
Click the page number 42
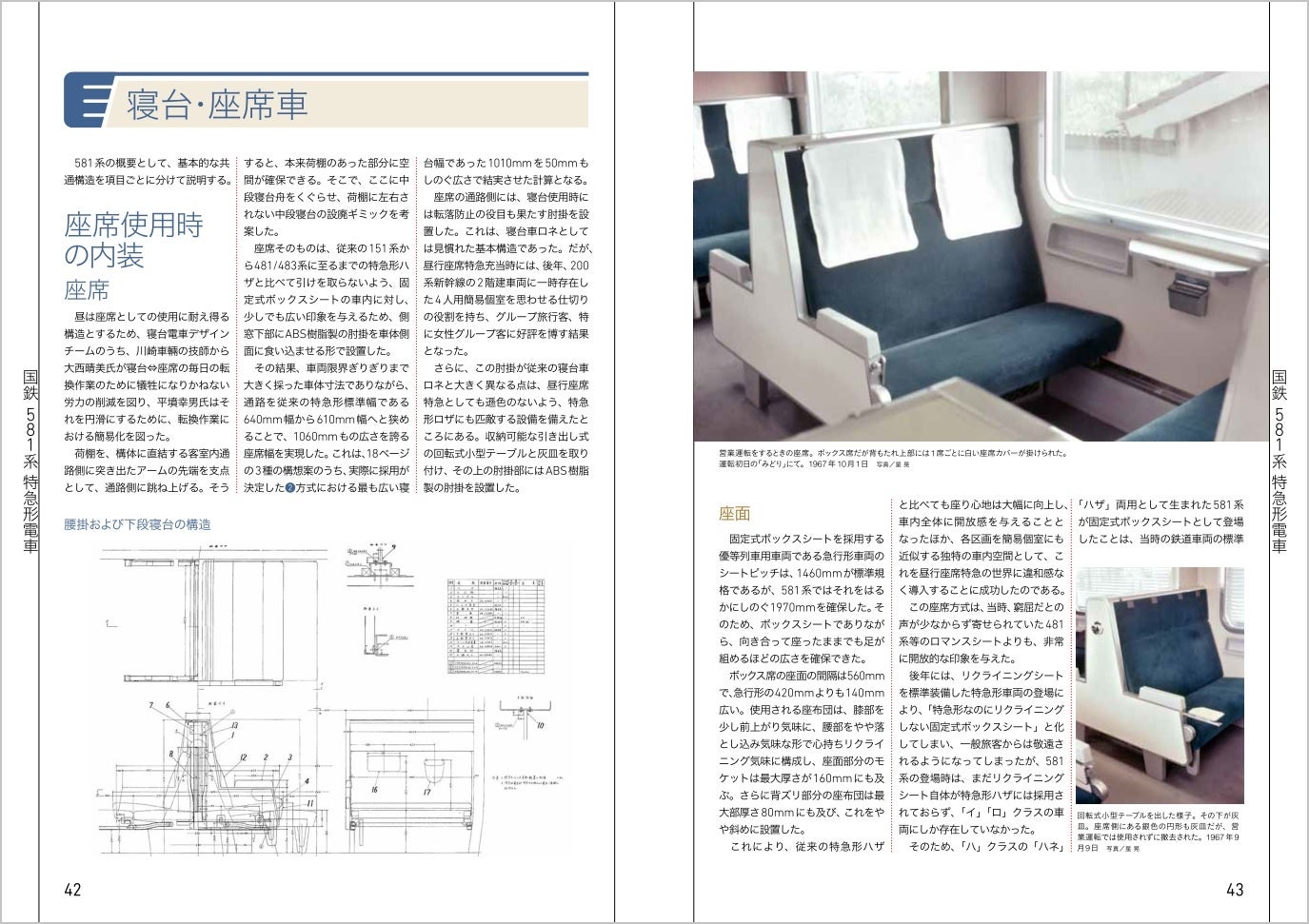[72, 890]
